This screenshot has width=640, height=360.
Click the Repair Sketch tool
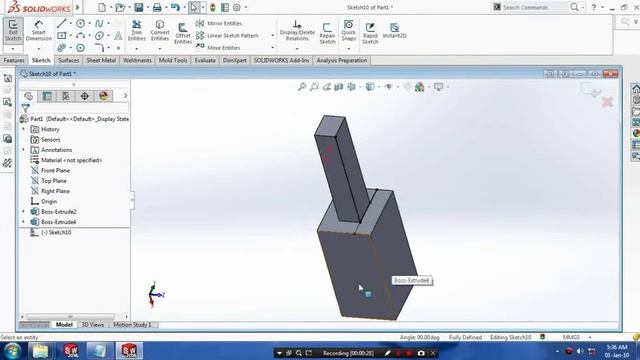327,33
